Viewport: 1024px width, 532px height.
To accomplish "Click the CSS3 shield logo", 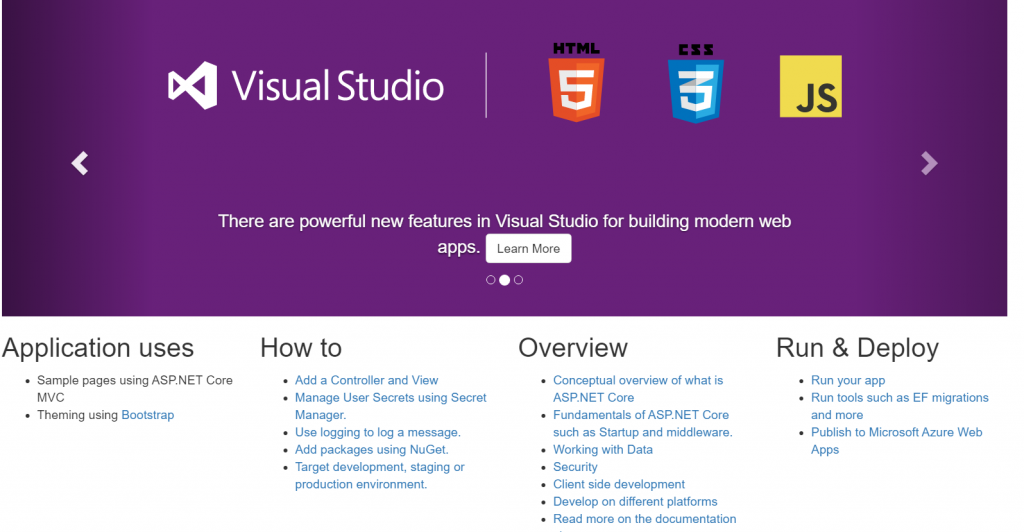I will pyautogui.click(x=696, y=84).
